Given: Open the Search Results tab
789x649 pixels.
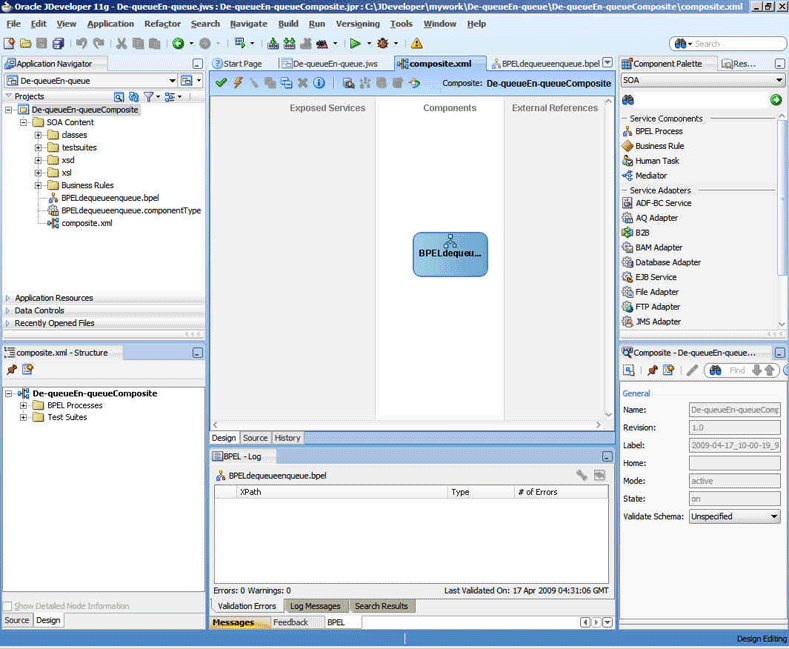Looking at the screenshot, I should (x=381, y=606).
